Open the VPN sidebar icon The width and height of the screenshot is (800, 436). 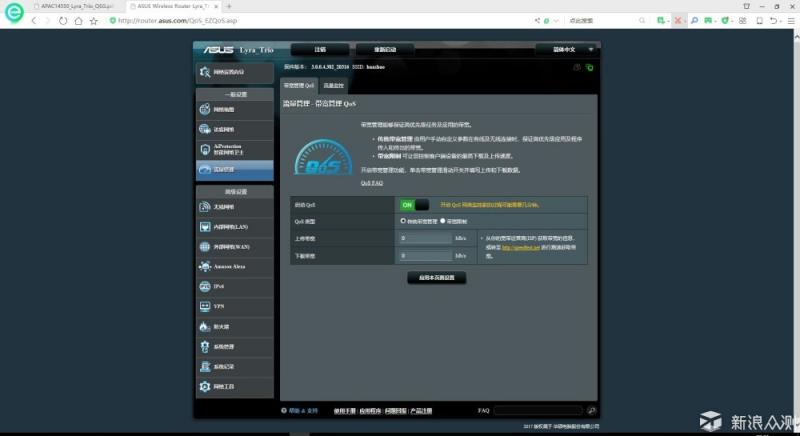[205, 306]
